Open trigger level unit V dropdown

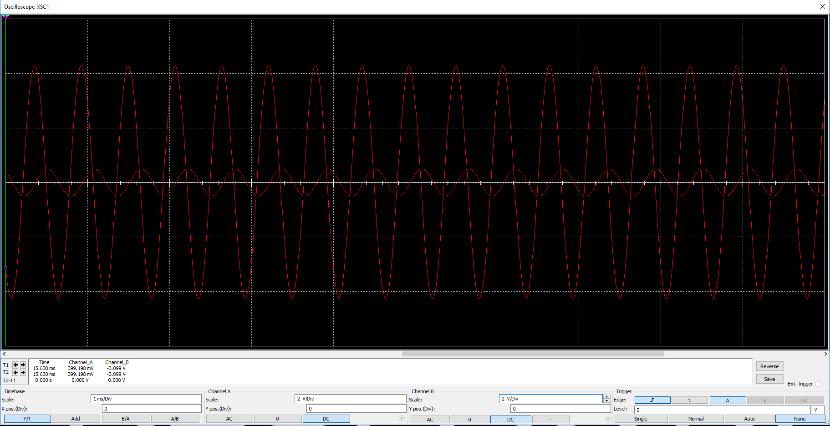[x=817, y=409]
